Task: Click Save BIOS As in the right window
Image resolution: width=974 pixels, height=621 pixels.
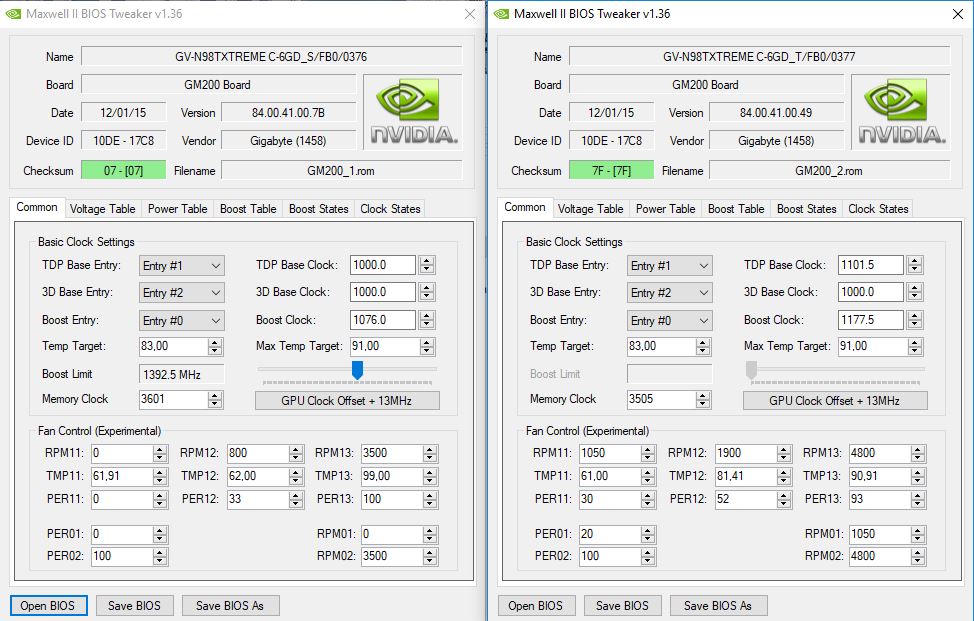Action: 718,605
